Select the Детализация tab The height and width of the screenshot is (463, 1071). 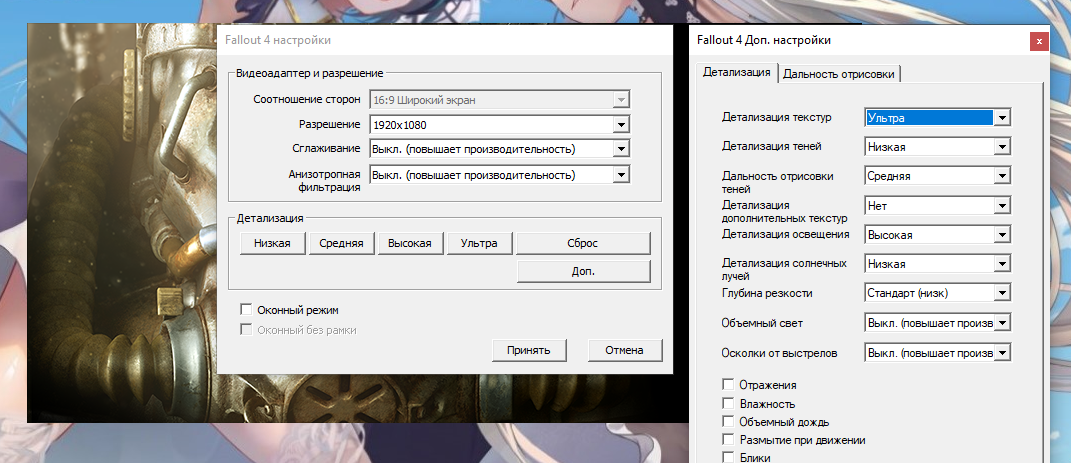pos(737,72)
